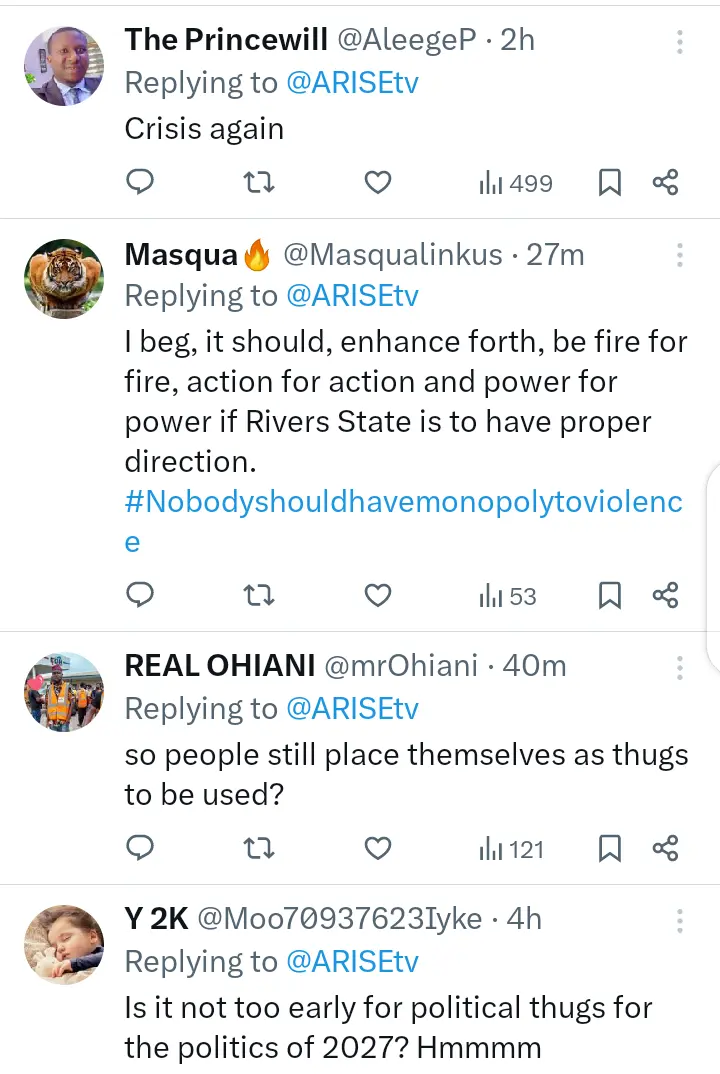Reply to The Princewill's tweet
This screenshot has width=720, height=1074.
point(141,182)
